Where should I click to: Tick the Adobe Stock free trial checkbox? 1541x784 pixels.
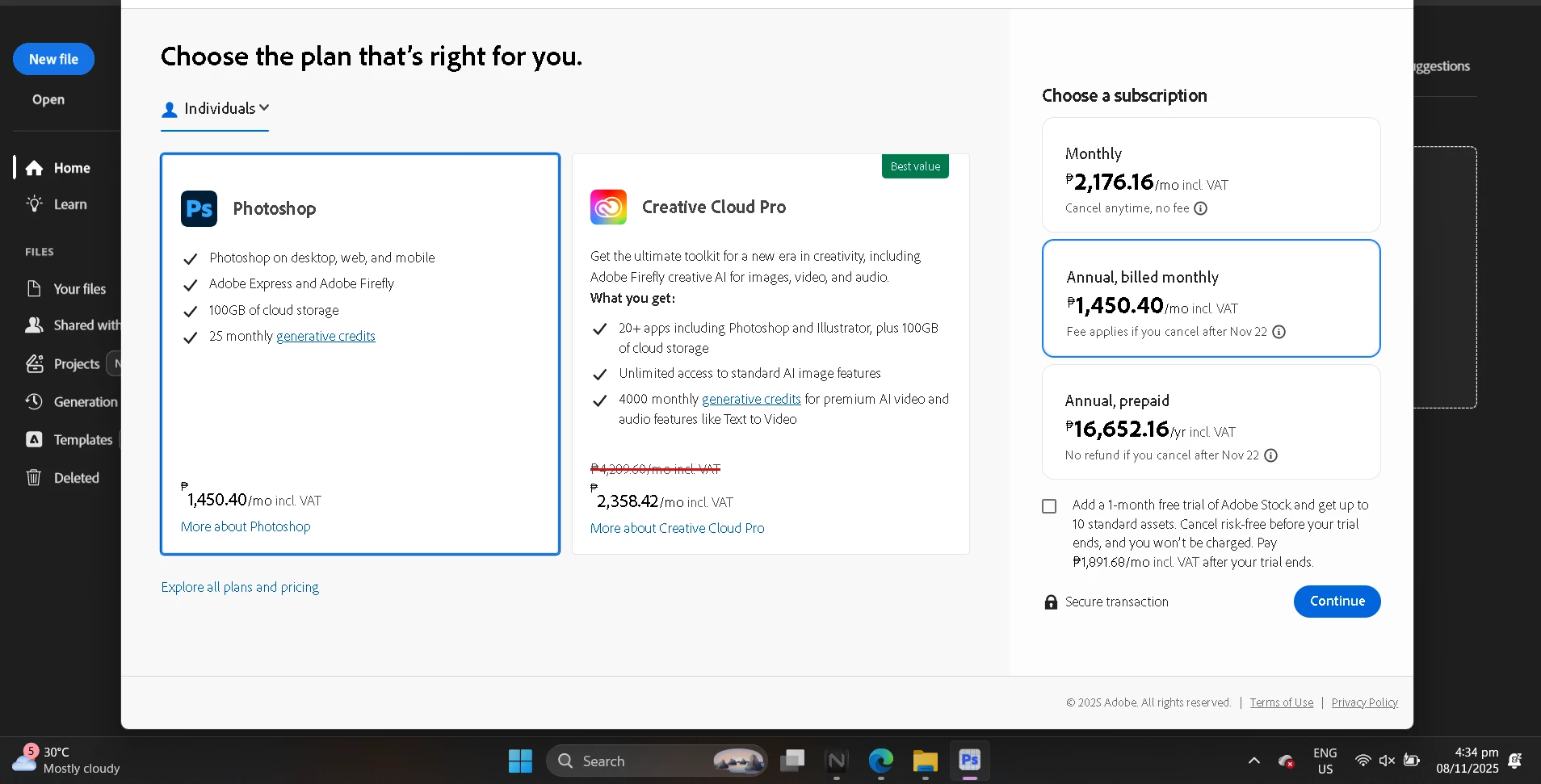tap(1049, 506)
